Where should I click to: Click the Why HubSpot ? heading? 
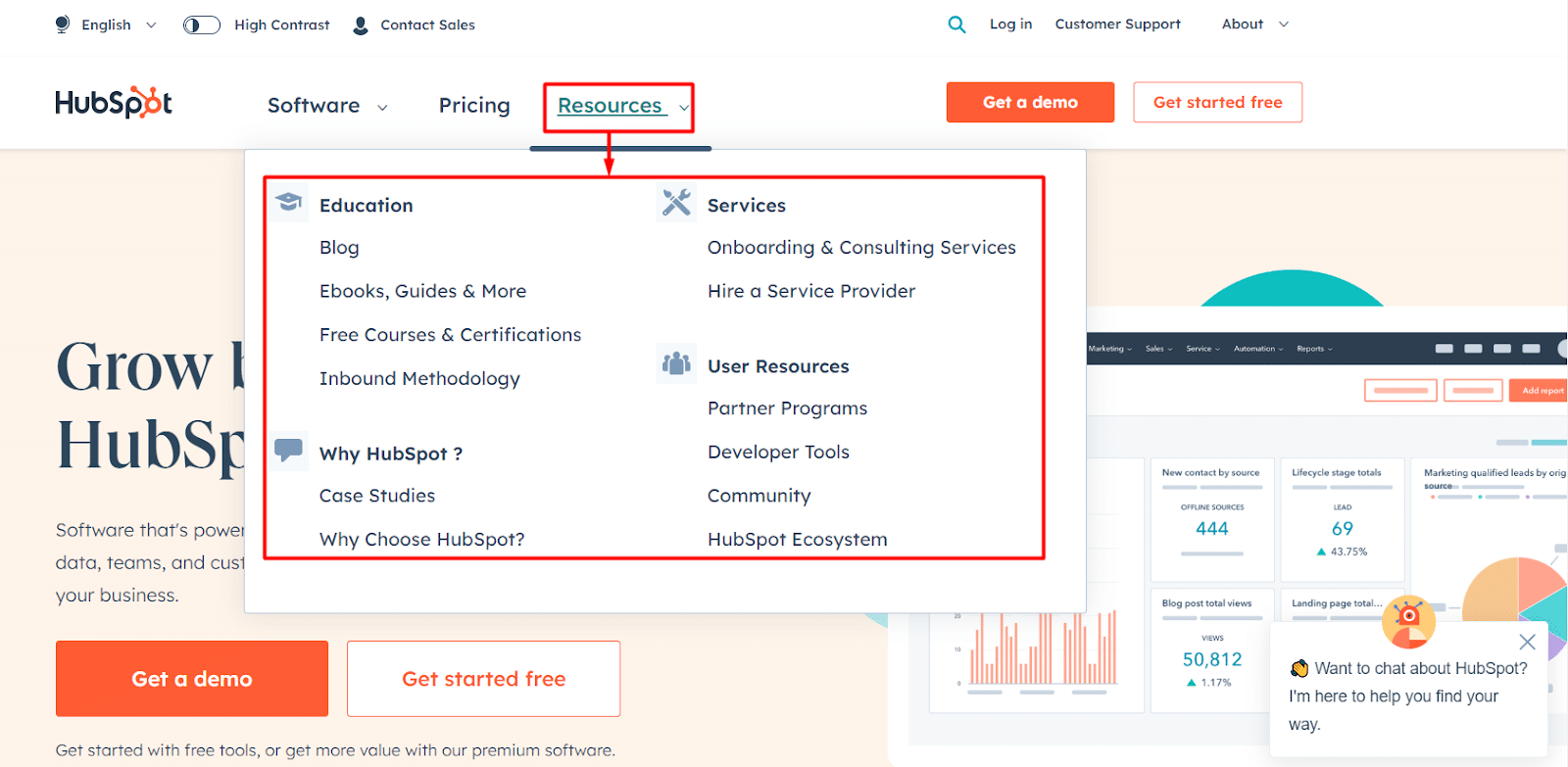[391, 454]
